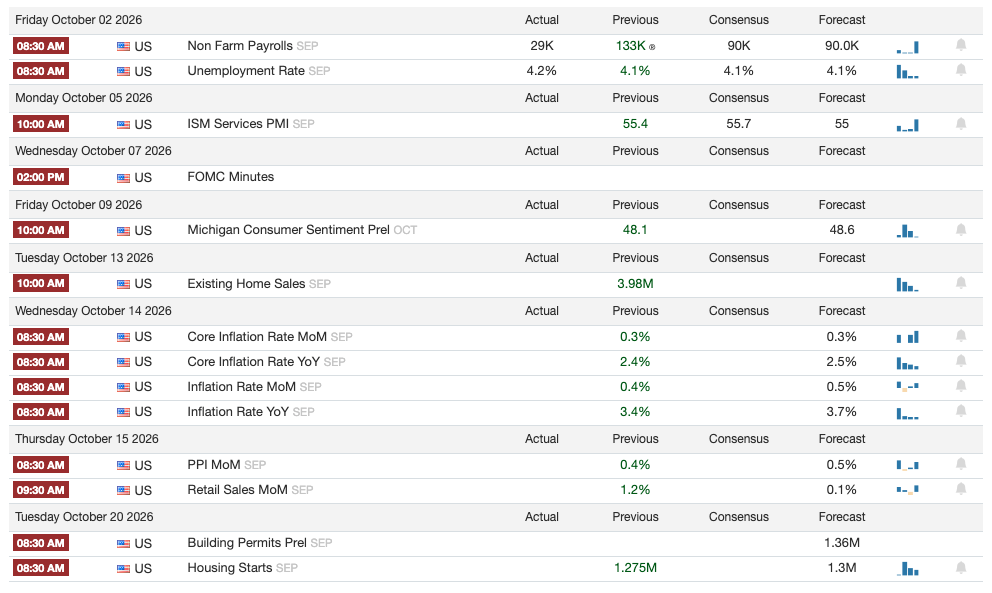Viewport: 992px width, 593px height.
Task: Open the Retail Sales MoM chart icon
Action: tap(907, 490)
